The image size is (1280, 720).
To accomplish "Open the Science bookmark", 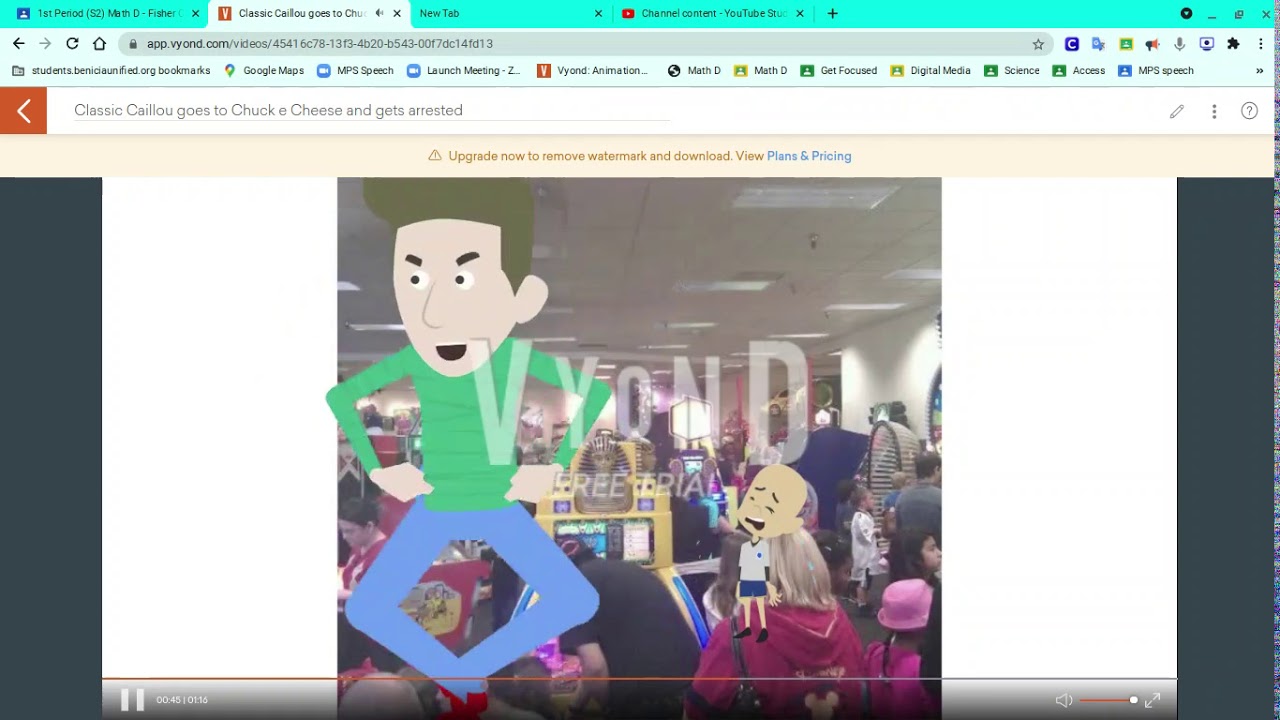I will pyautogui.click(x=1012, y=71).
